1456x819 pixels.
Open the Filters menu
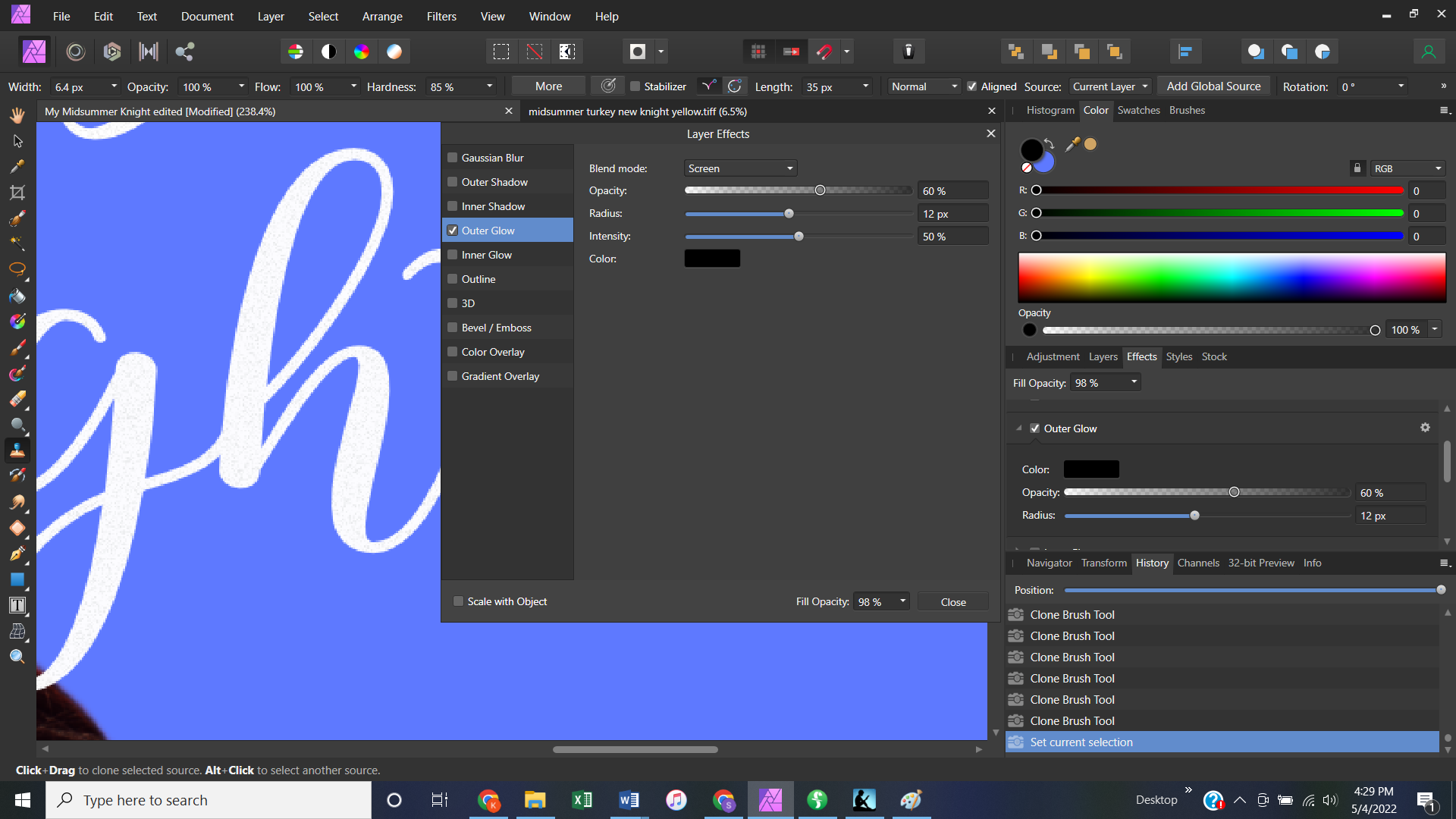[x=441, y=16]
